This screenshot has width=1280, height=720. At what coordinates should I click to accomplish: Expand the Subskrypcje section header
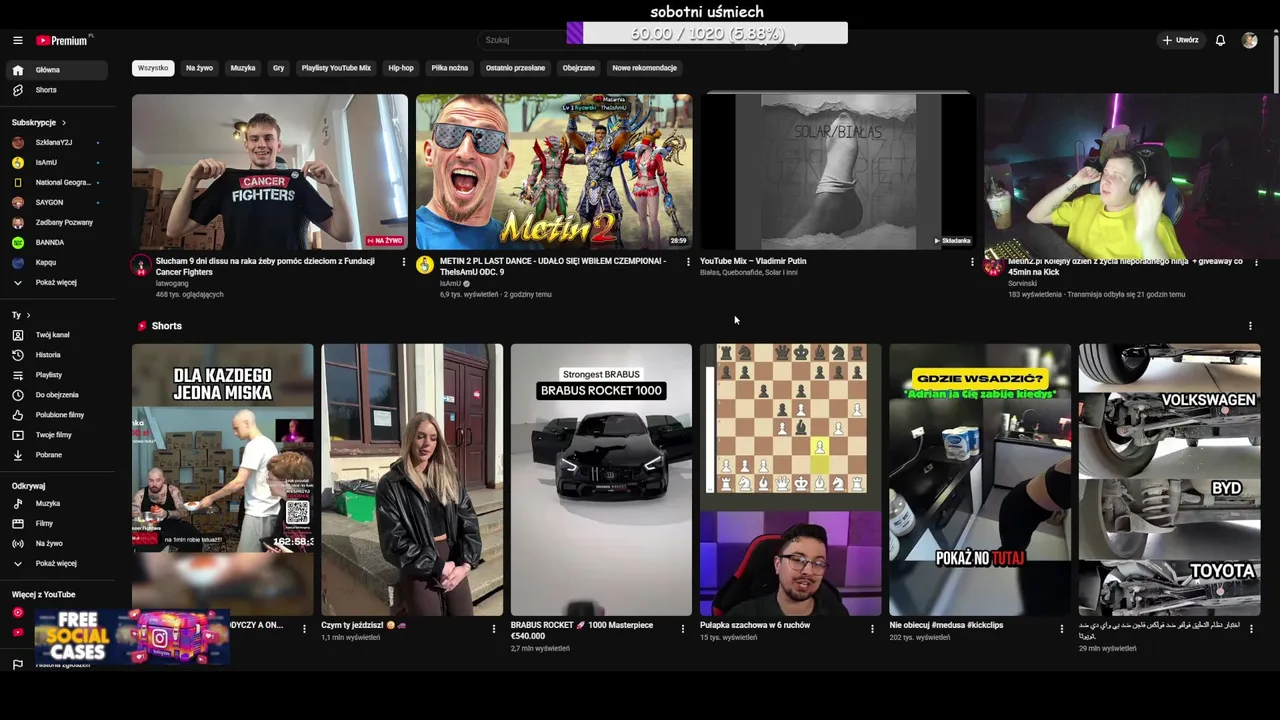pyautogui.click(x=39, y=122)
